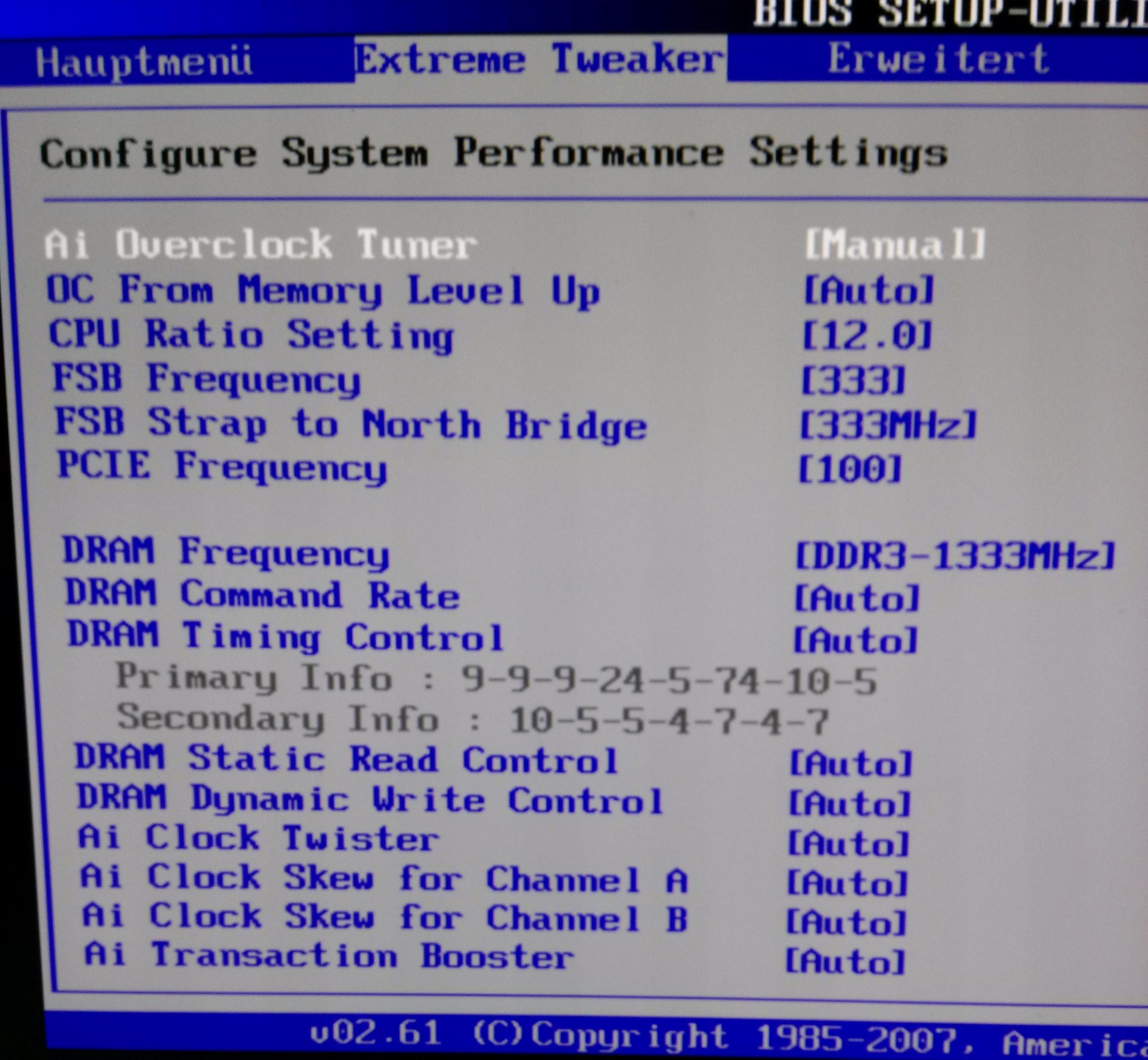
Task: Select the Extreme Tweaker tab
Action: [x=539, y=59]
